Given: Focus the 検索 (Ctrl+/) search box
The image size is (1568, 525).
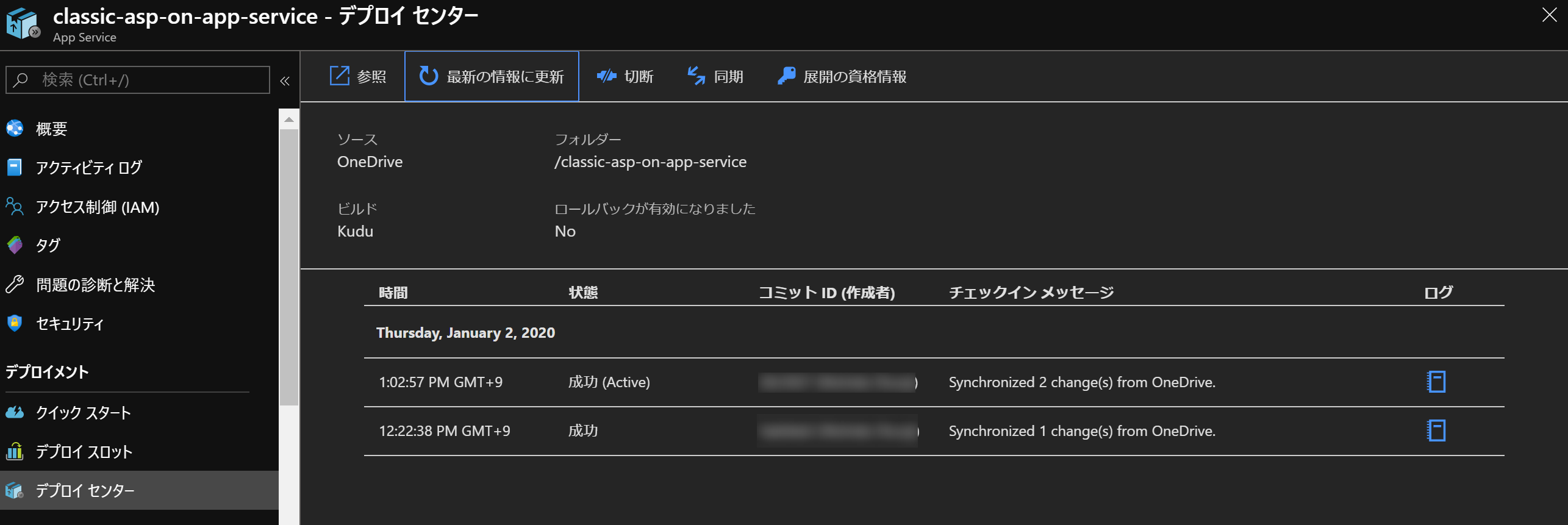Looking at the screenshot, I should [x=138, y=80].
